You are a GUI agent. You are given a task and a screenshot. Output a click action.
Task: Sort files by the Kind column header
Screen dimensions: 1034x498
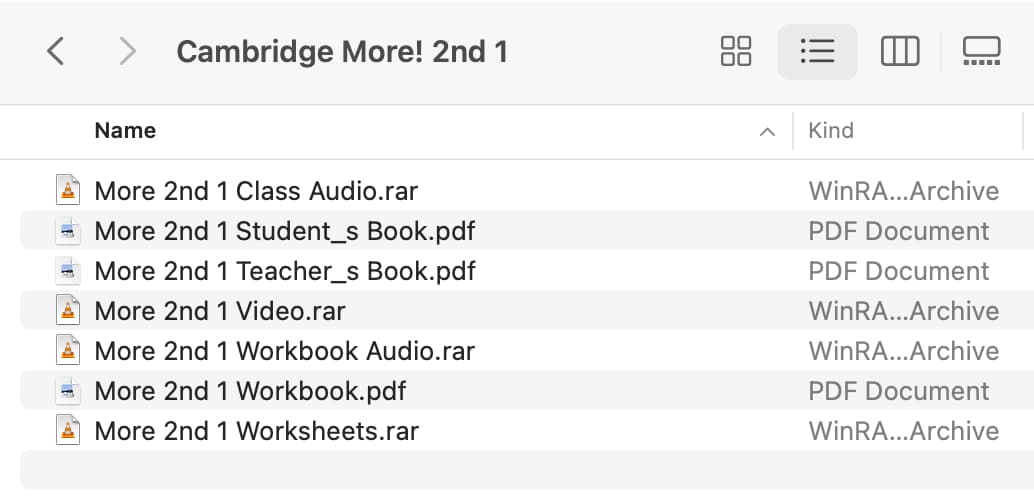coord(831,131)
